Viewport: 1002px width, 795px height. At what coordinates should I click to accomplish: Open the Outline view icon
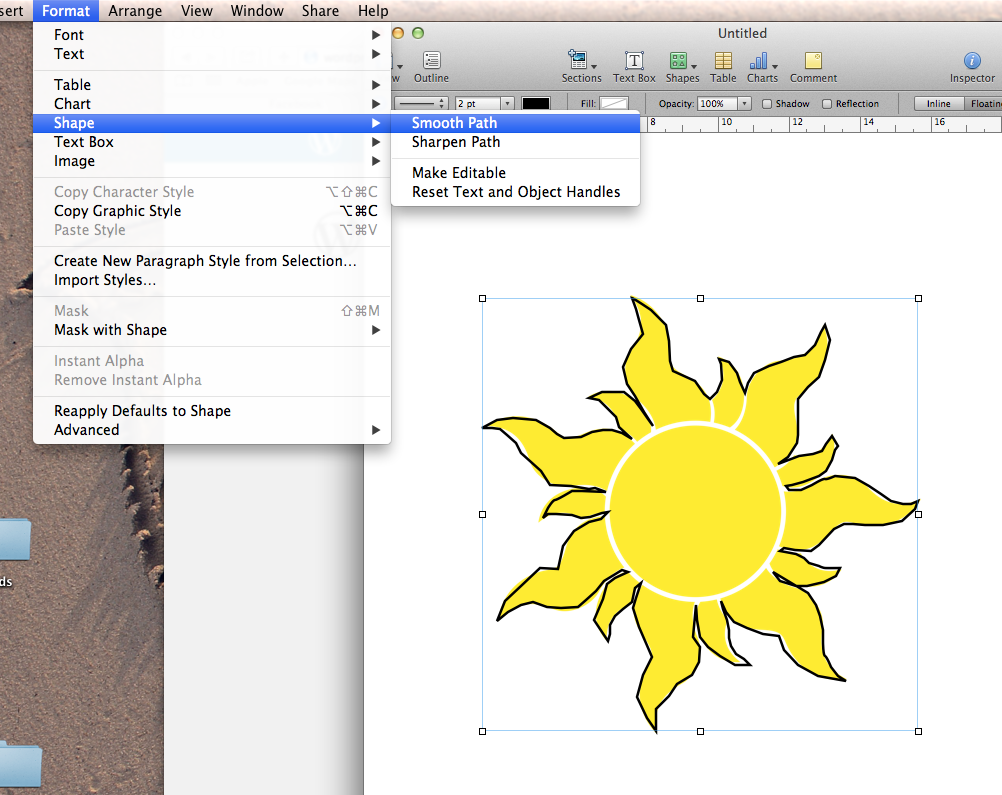click(431, 62)
